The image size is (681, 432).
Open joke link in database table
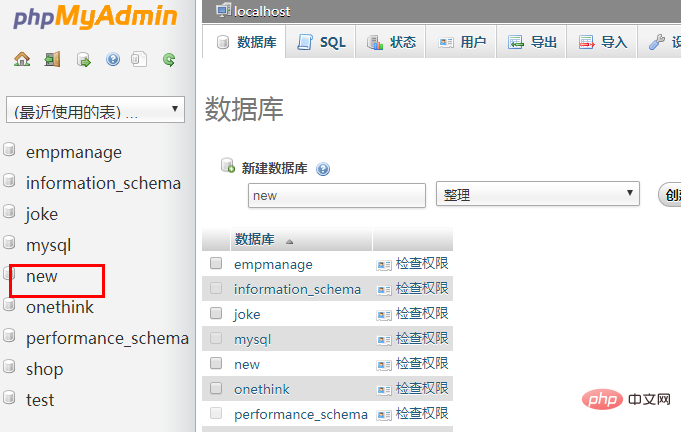247,315
